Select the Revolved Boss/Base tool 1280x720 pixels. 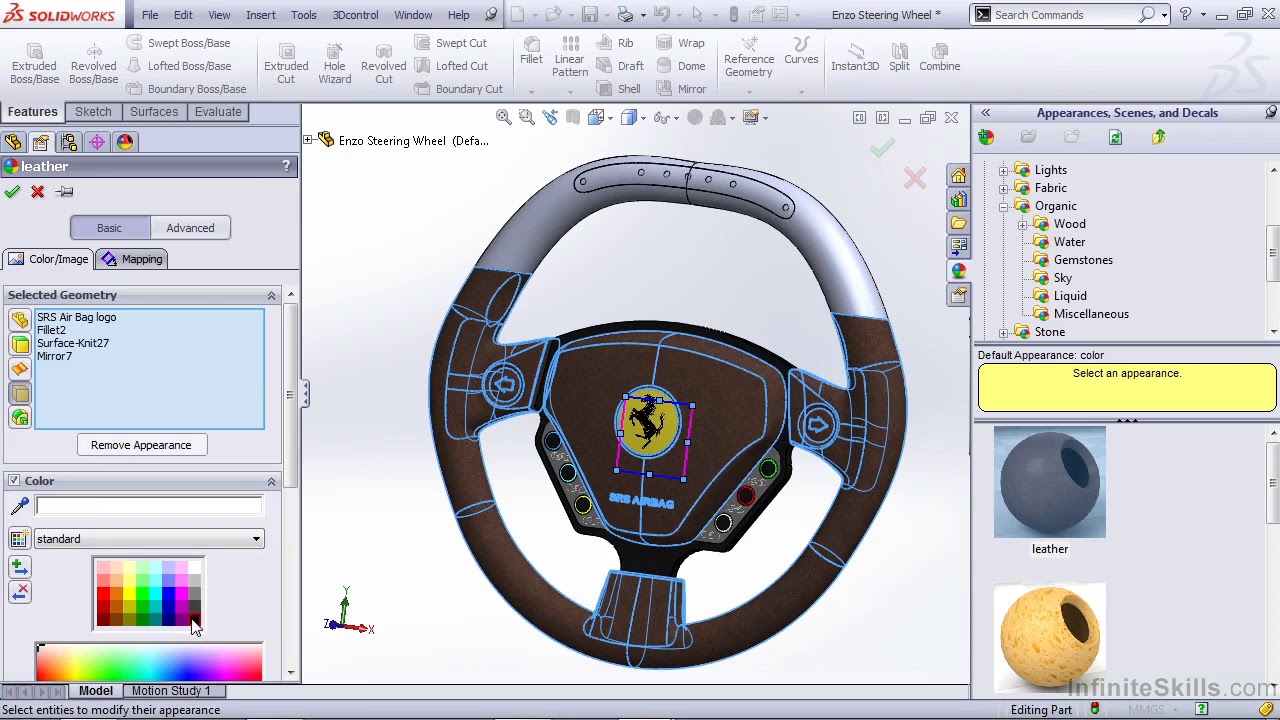[94, 63]
